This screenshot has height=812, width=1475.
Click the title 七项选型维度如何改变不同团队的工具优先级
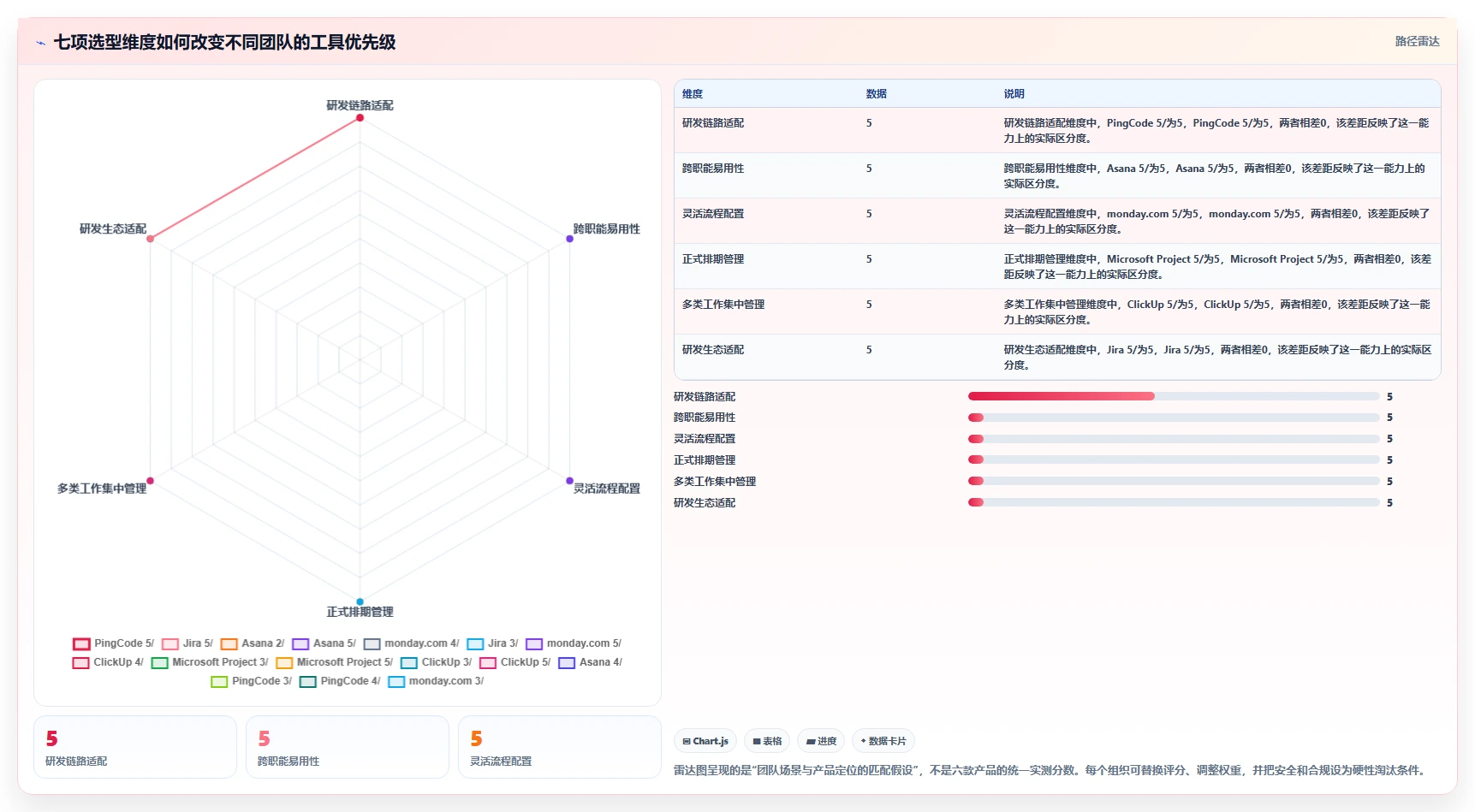[x=224, y=43]
